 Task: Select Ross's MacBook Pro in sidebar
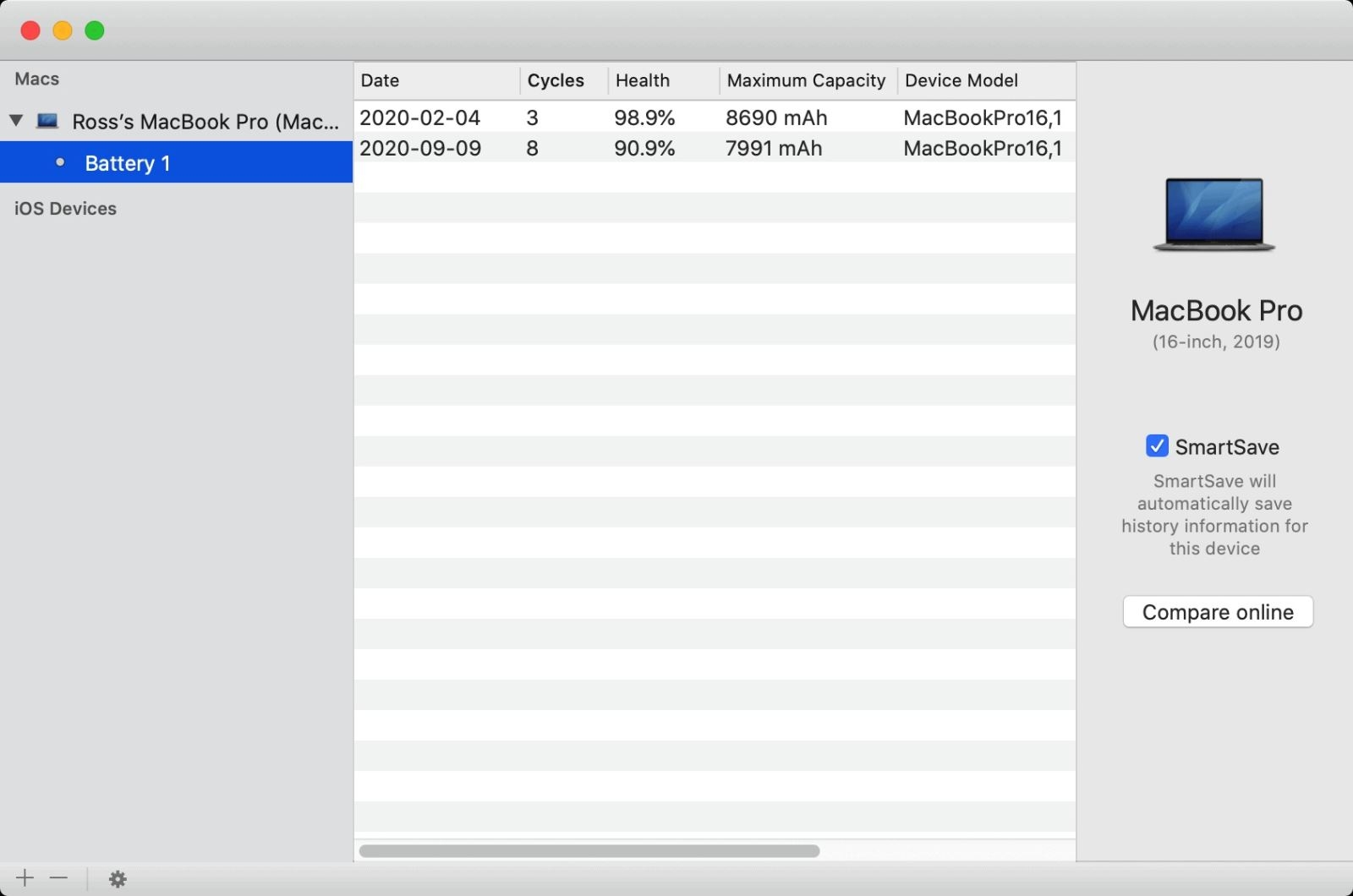(176, 121)
